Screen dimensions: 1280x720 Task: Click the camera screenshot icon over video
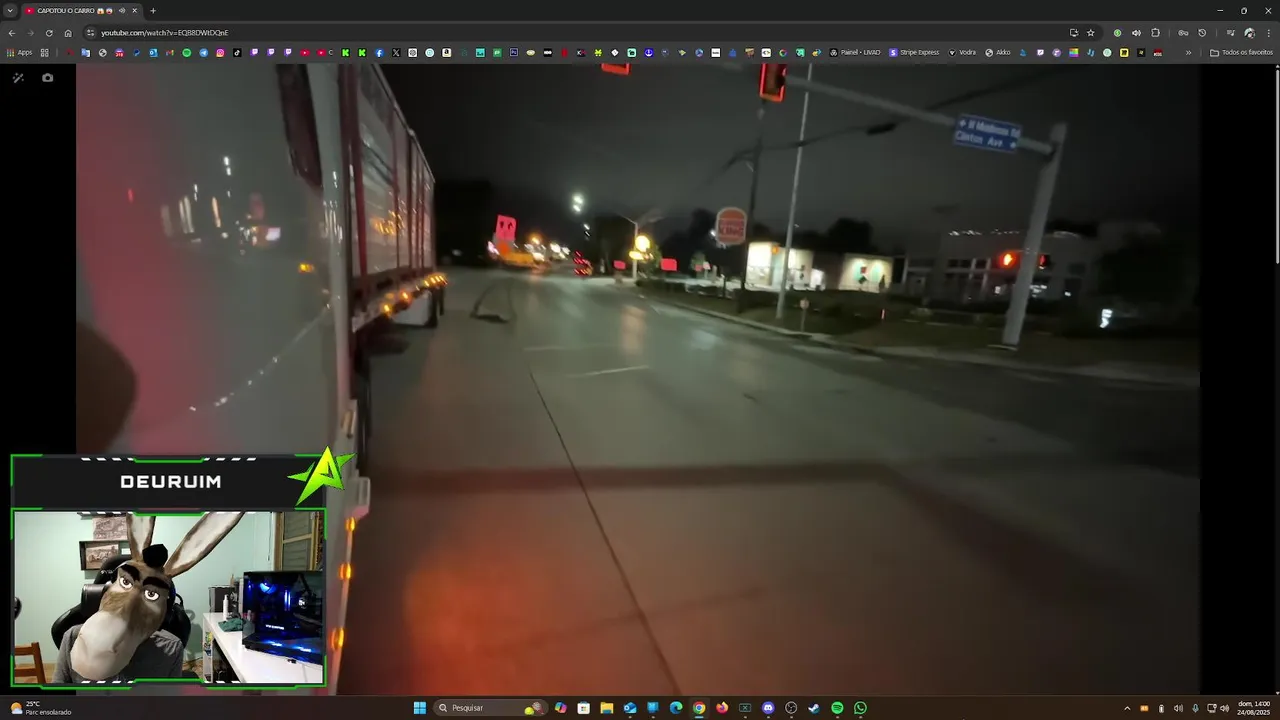(47, 77)
